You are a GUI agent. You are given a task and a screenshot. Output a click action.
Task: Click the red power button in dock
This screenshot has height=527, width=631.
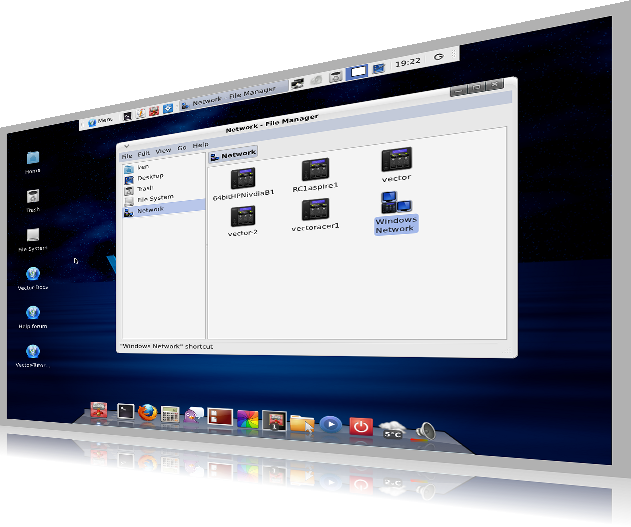tap(361, 427)
